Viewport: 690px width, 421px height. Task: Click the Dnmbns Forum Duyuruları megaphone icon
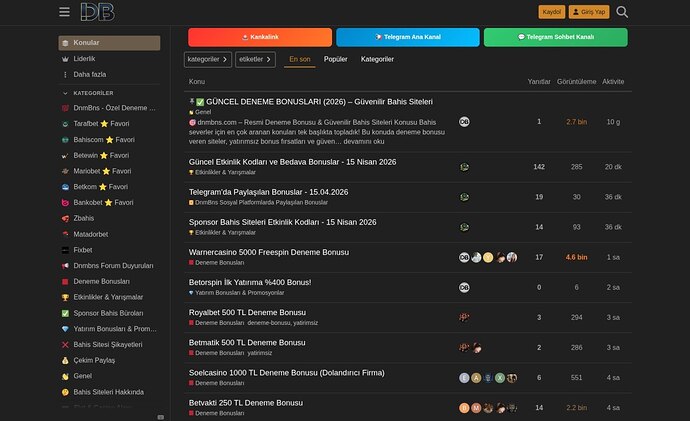click(65, 266)
